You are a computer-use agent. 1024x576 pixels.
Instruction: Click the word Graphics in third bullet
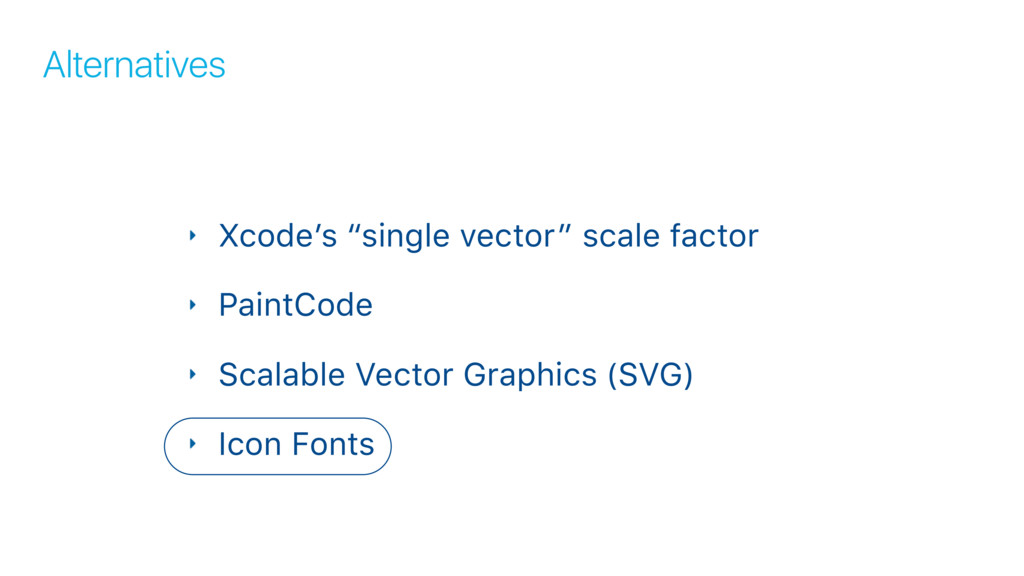[x=530, y=376]
